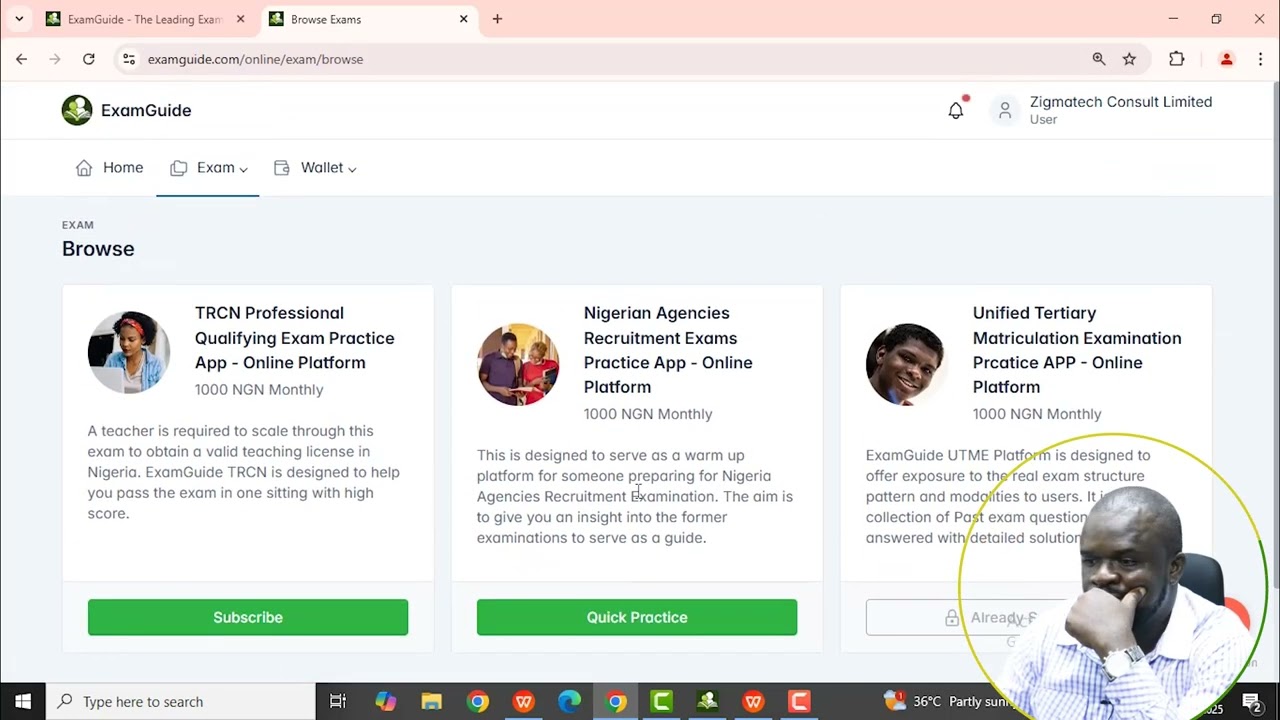Open Microsoft Edge from the taskbar
Viewport: 1280px width, 720px height.
[569, 701]
